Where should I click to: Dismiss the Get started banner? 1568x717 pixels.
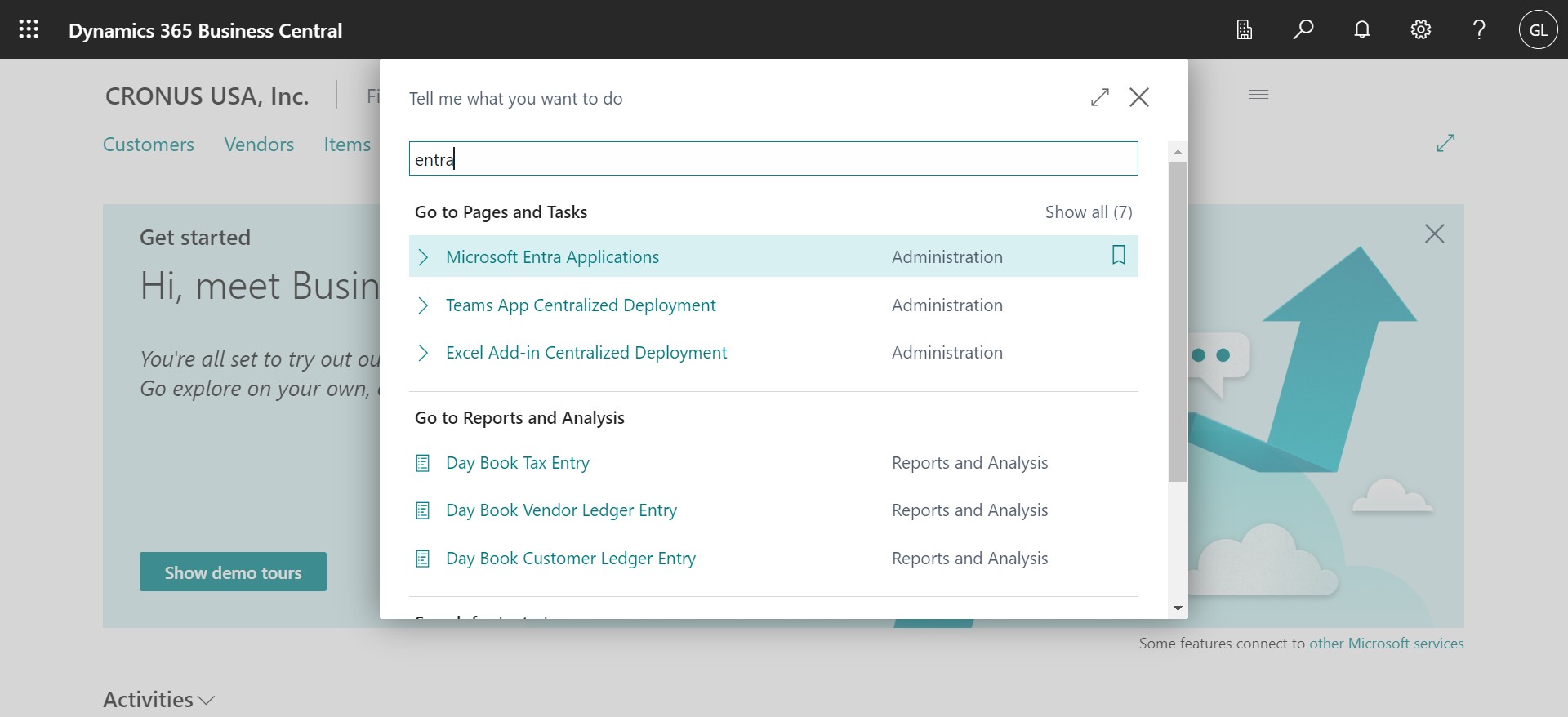(x=1435, y=234)
